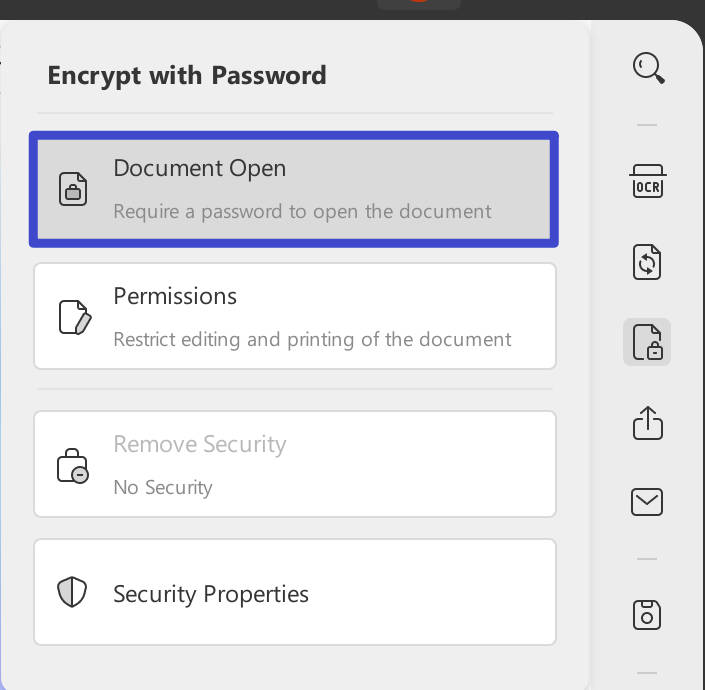
Task: Click the locked-file icon in Document Open
Action: (x=73, y=189)
